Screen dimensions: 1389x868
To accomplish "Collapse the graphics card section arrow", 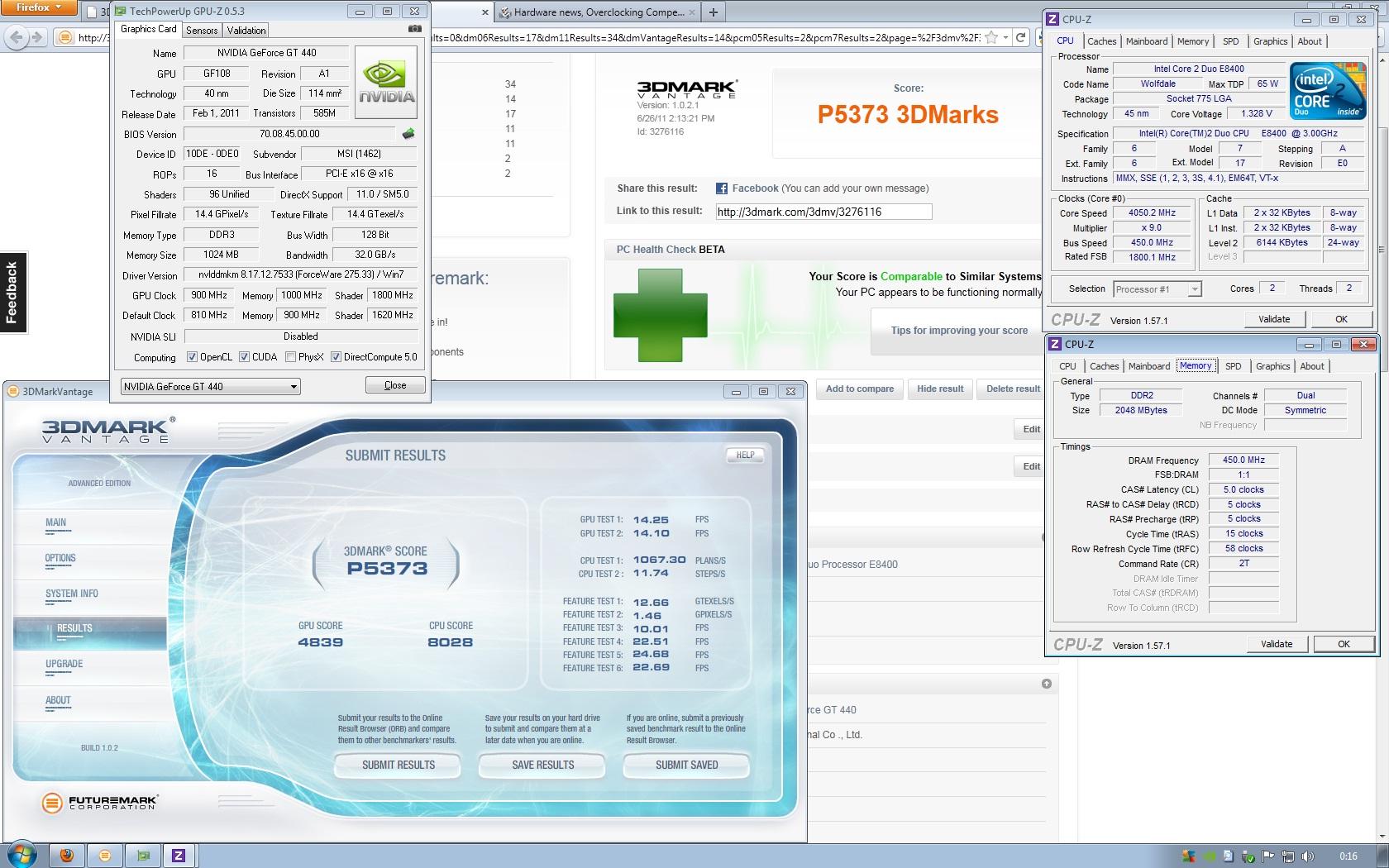I will pyautogui.click(x=1047, y=684).
